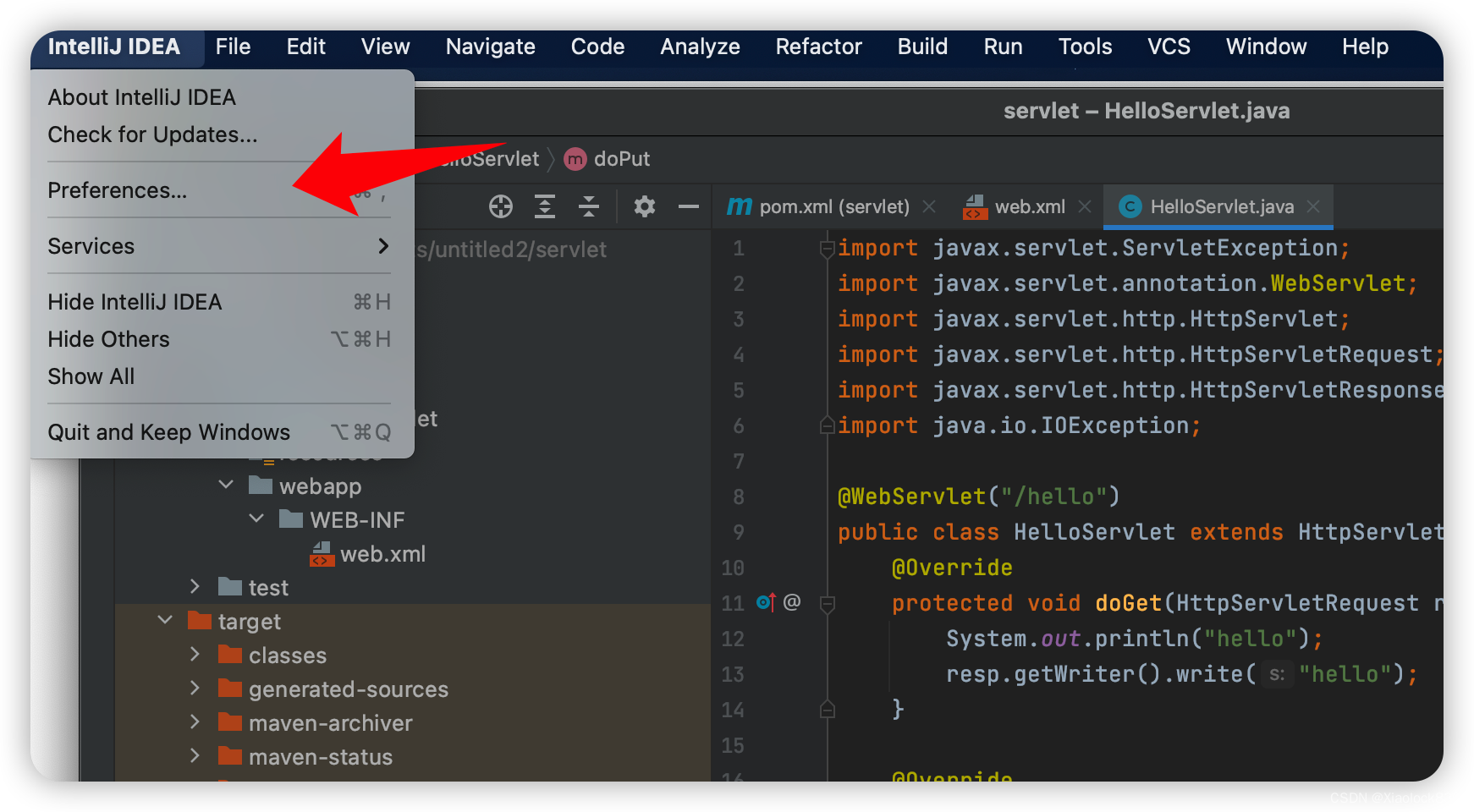1474x812 pixels.
Task: Expand the classes folder
Action: pyautogui.click(x=195, y=654)
